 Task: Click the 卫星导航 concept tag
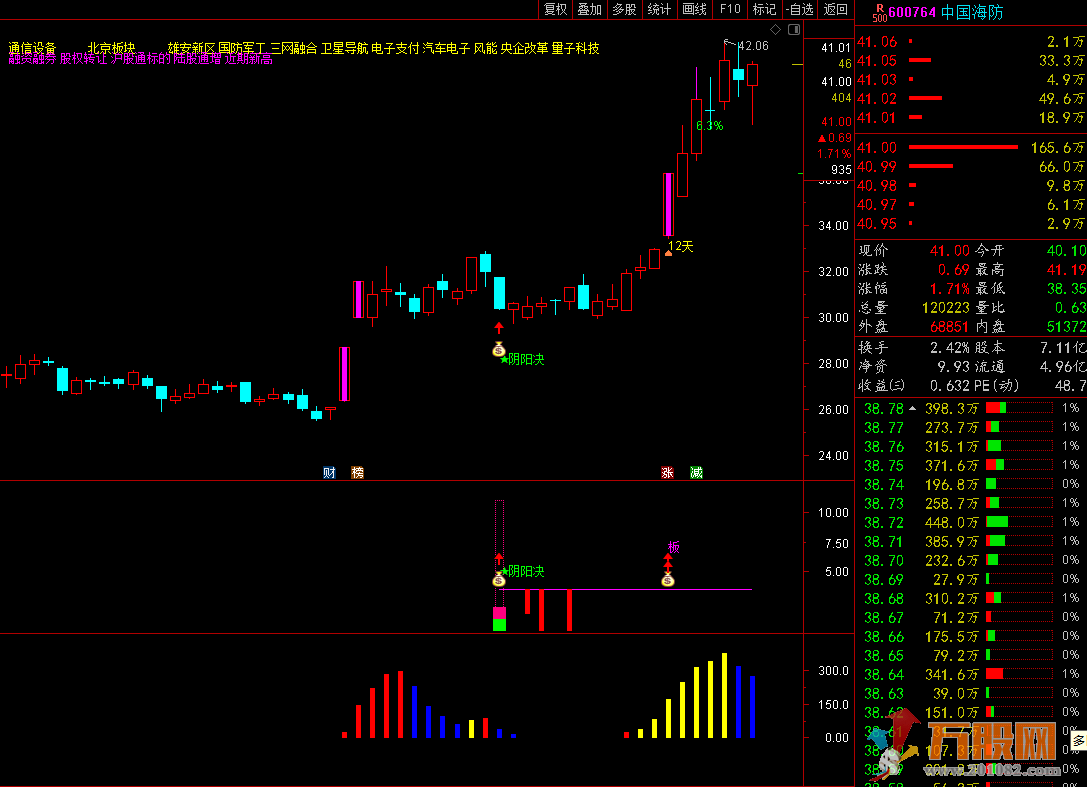coord(345,48)
